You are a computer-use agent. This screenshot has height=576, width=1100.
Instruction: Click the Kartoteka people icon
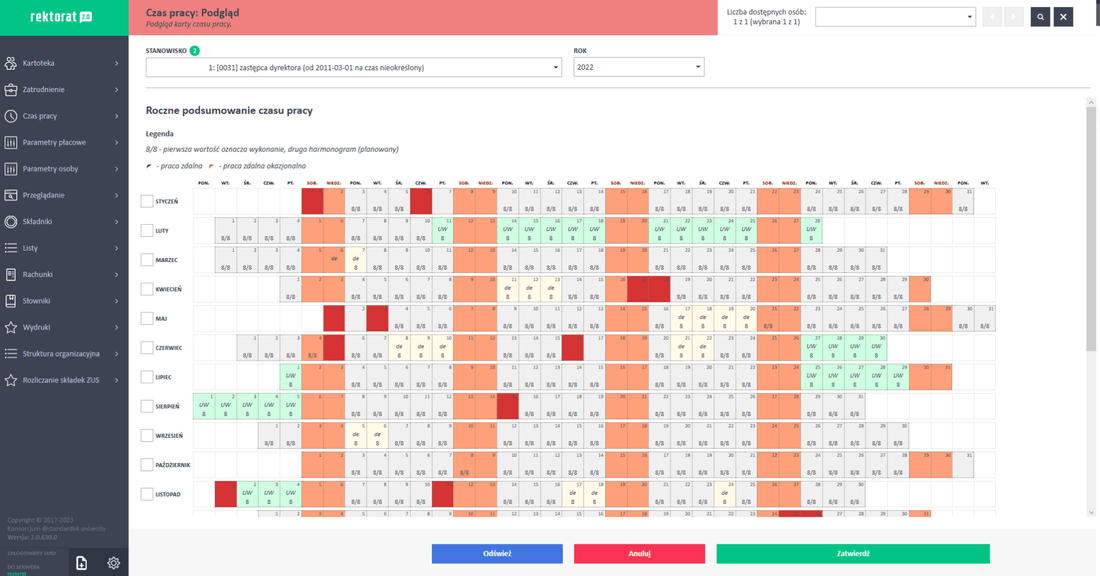tap(11, 63)
